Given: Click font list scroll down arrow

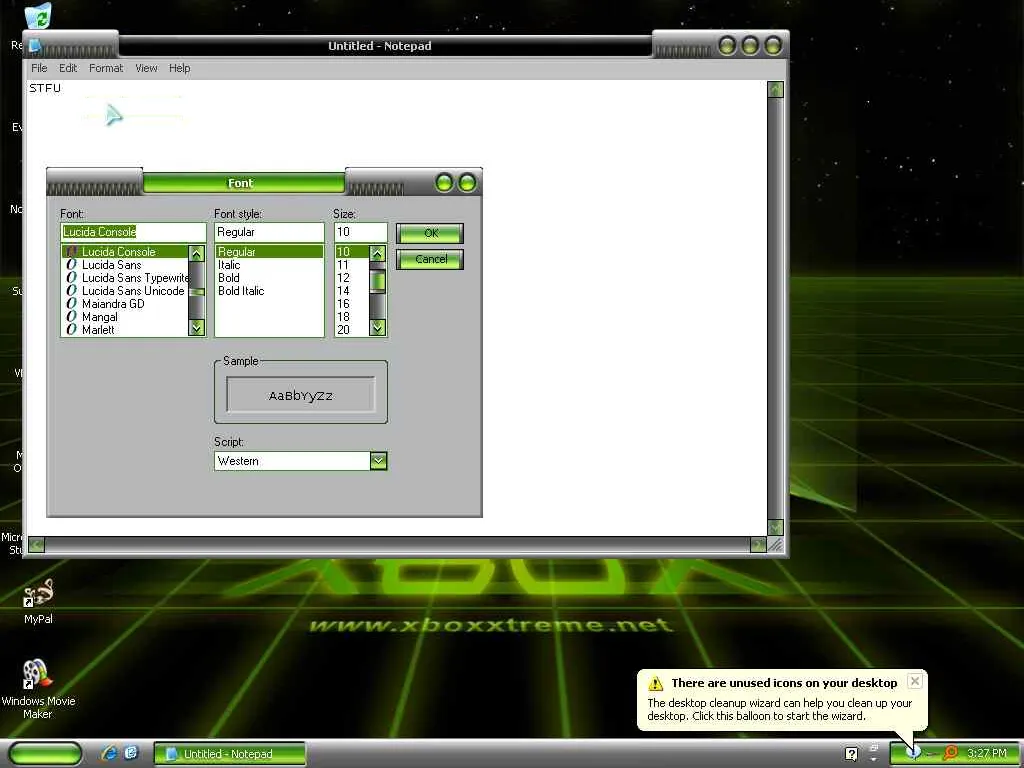Looking at the screenshot, I should click(197, 327).
